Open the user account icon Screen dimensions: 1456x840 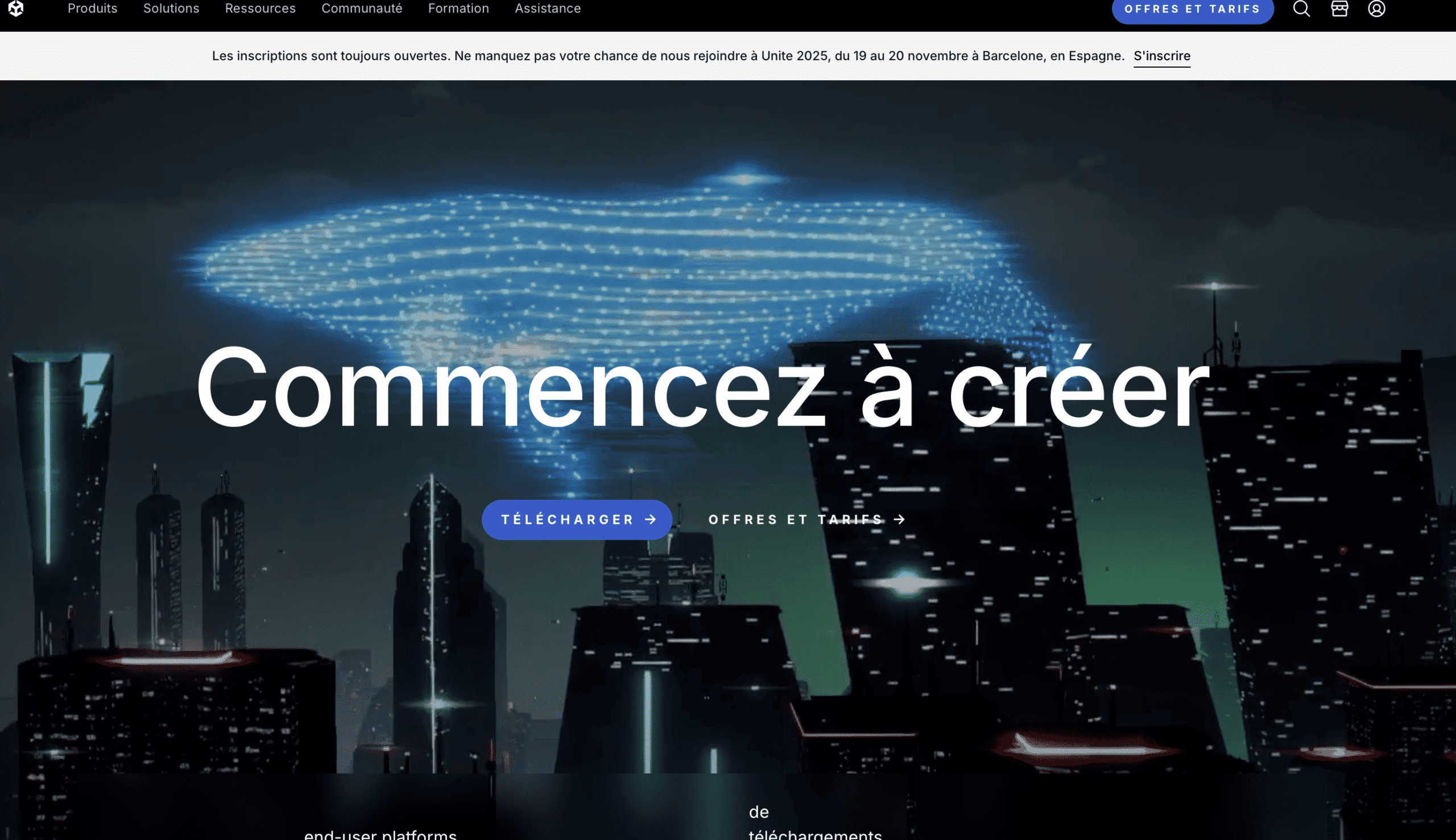click(x=1377, y=9)
